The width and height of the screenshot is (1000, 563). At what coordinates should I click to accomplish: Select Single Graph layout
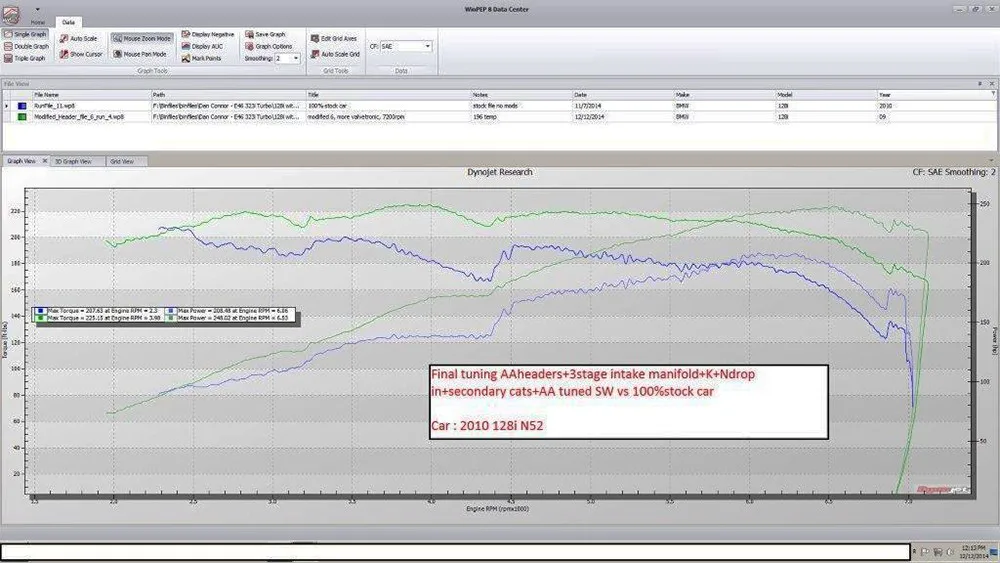[26, 34]
